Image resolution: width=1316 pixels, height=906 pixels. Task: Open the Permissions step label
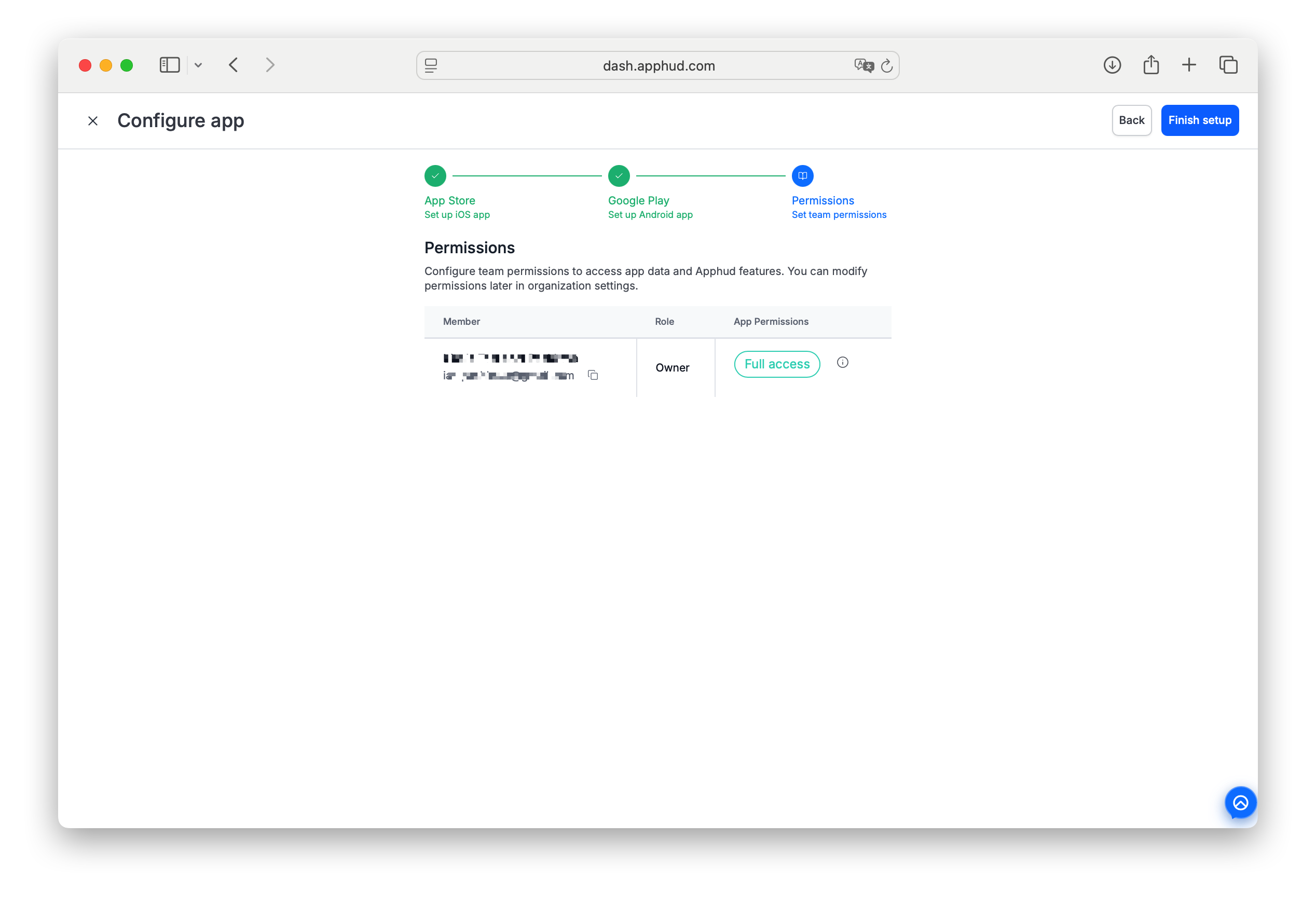pyautogui.click(x=822, y=200)
